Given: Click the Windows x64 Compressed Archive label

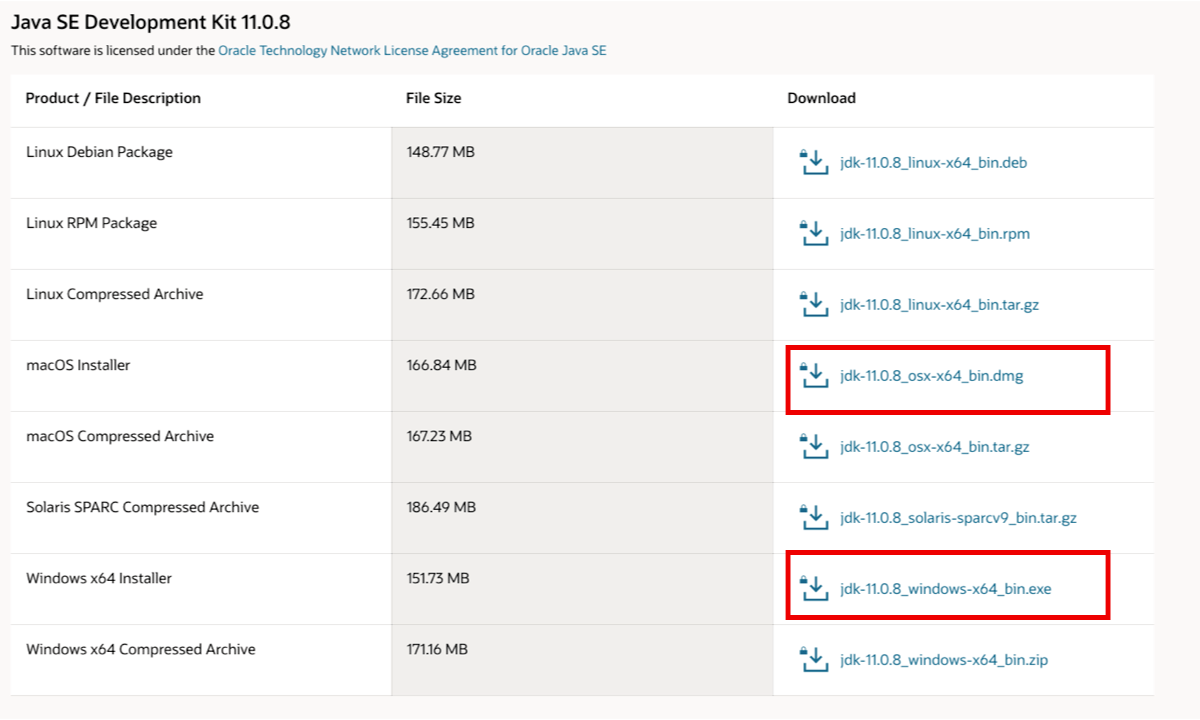Looking at the screenshot, I should click(x=141, y=649).
